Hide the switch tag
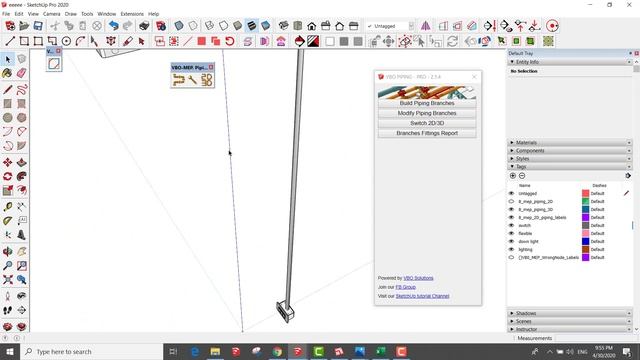This screenshot has height=360, width=640. pyautogui.click(x=511, y=225)
